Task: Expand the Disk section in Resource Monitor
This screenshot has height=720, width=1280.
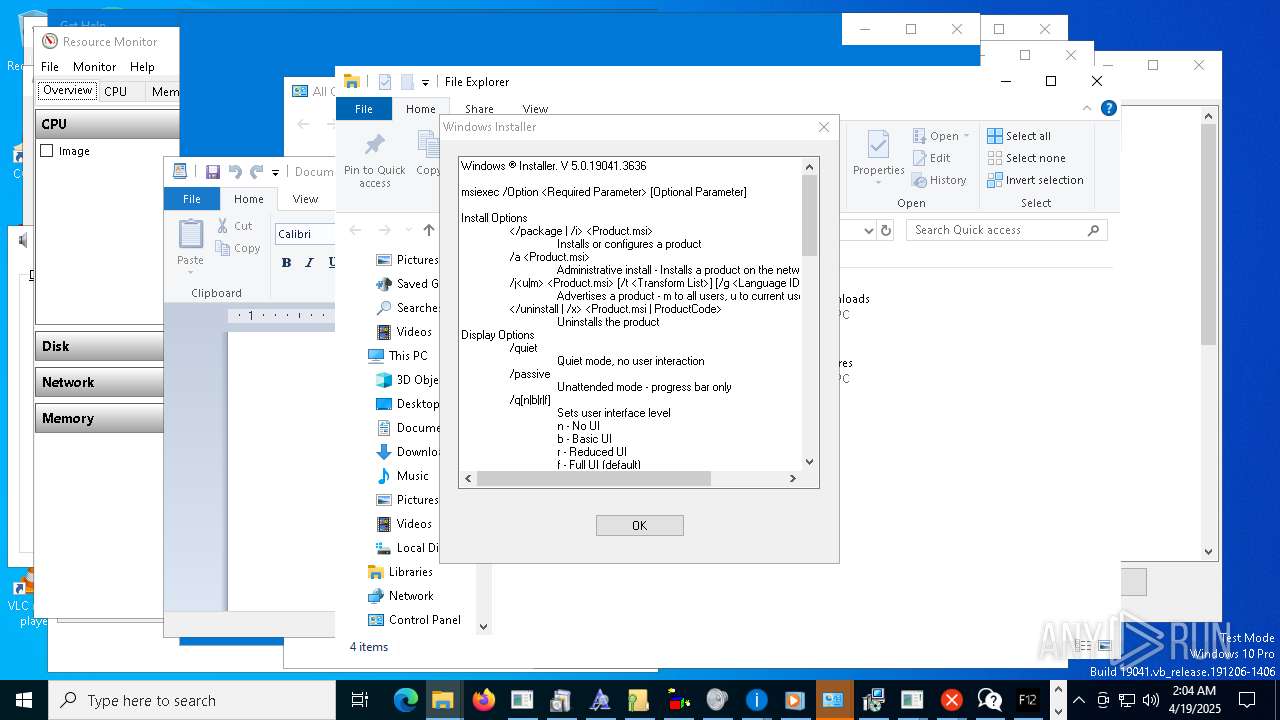Action: coord(100,346)
